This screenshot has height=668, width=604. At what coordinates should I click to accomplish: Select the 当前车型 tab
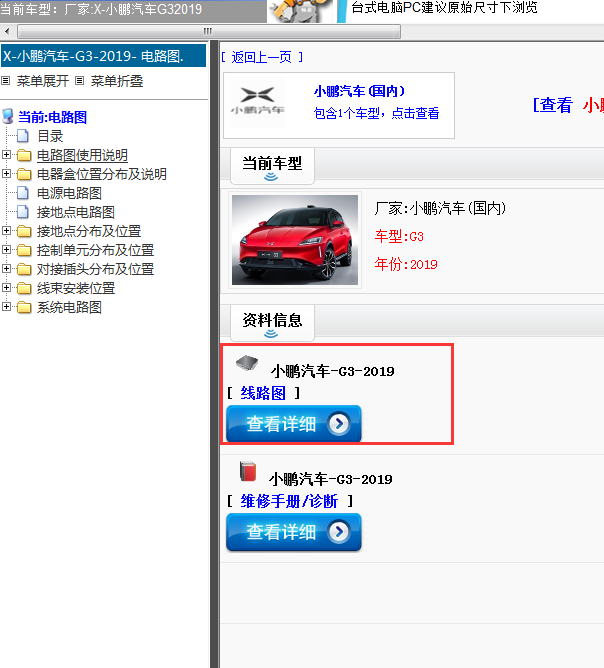coord(272,165)
